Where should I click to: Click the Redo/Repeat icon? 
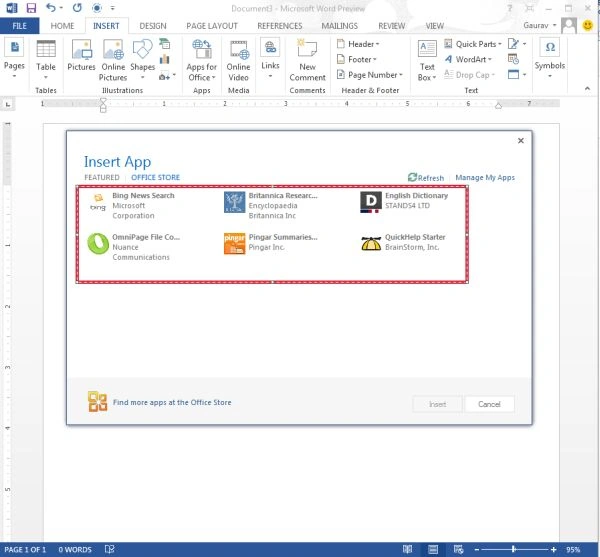77,8
